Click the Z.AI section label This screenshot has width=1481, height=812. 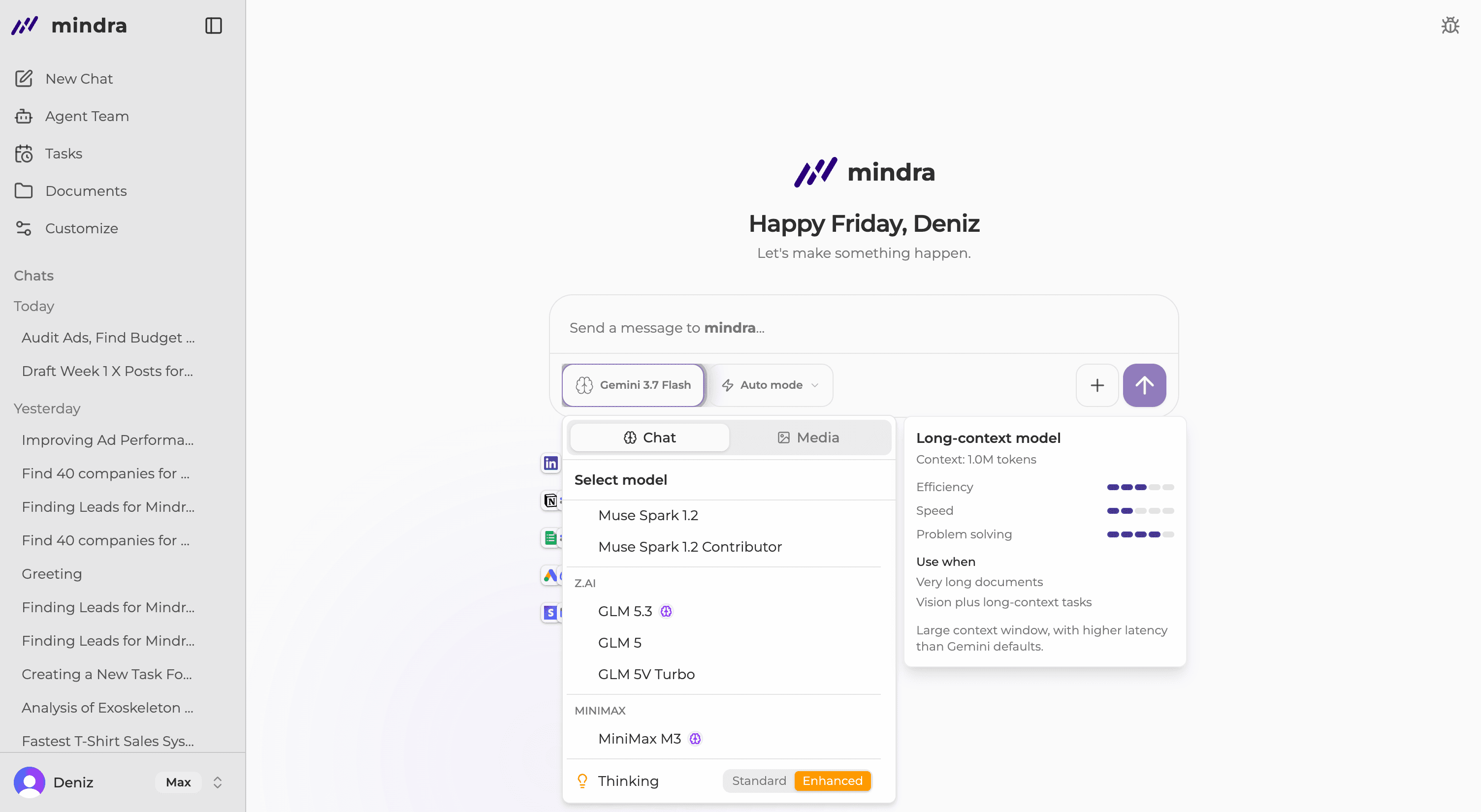click(585, 583)
